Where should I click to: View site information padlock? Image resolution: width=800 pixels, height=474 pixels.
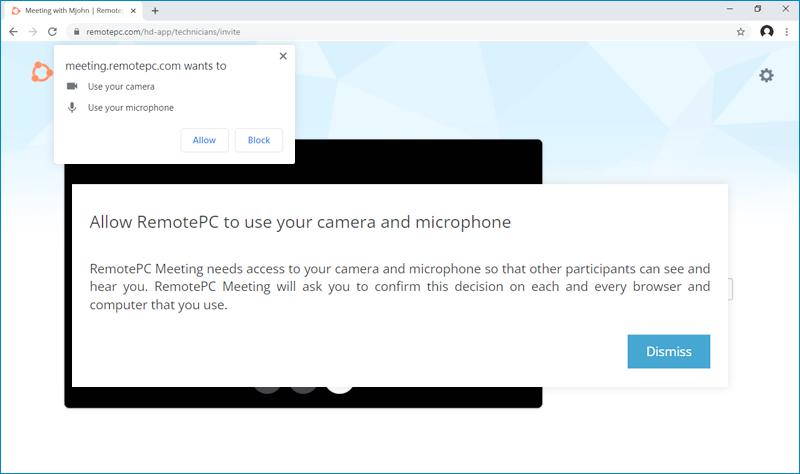click(77, 32)
